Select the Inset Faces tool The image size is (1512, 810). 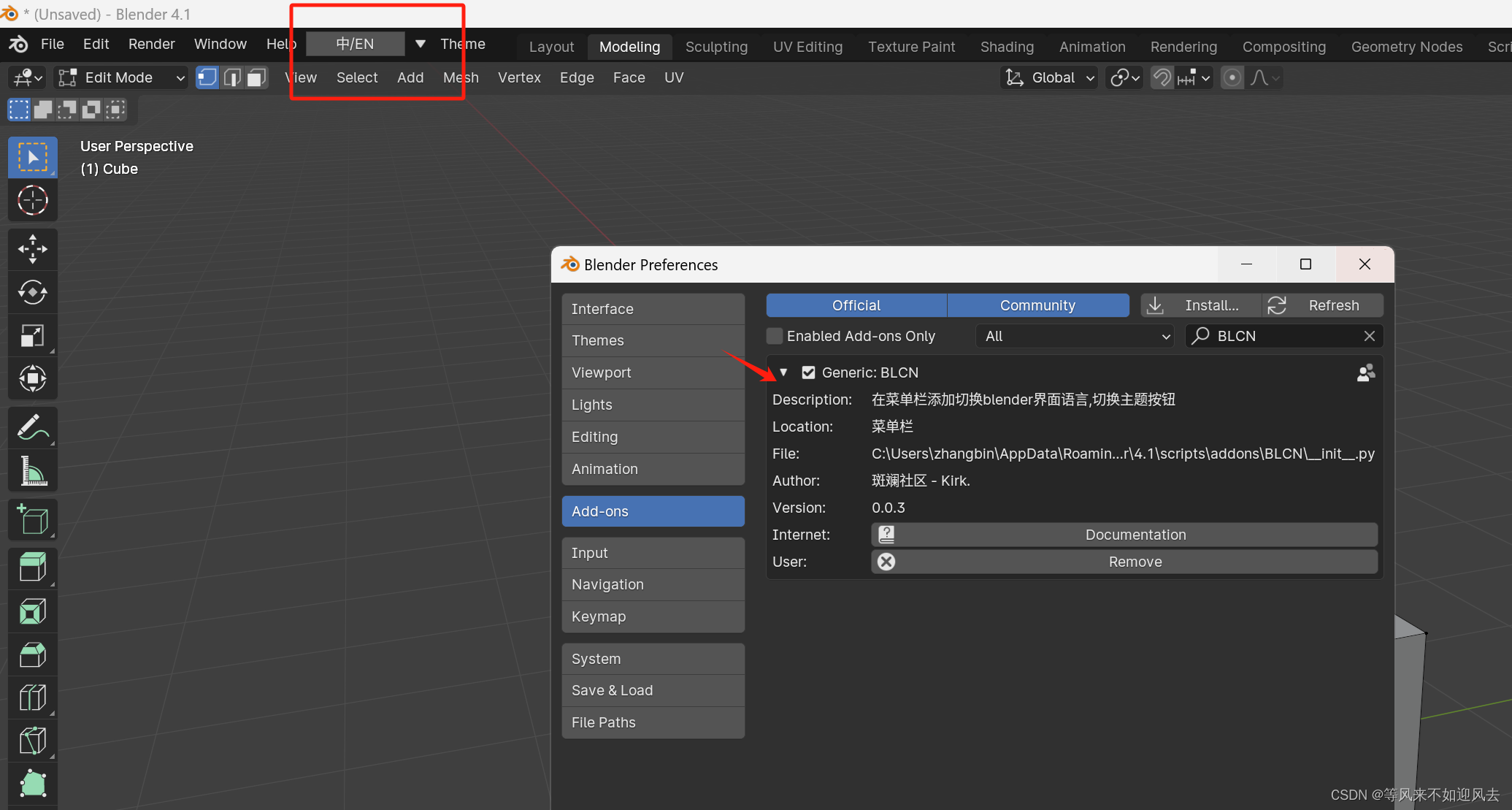click(x=33, y=611)
